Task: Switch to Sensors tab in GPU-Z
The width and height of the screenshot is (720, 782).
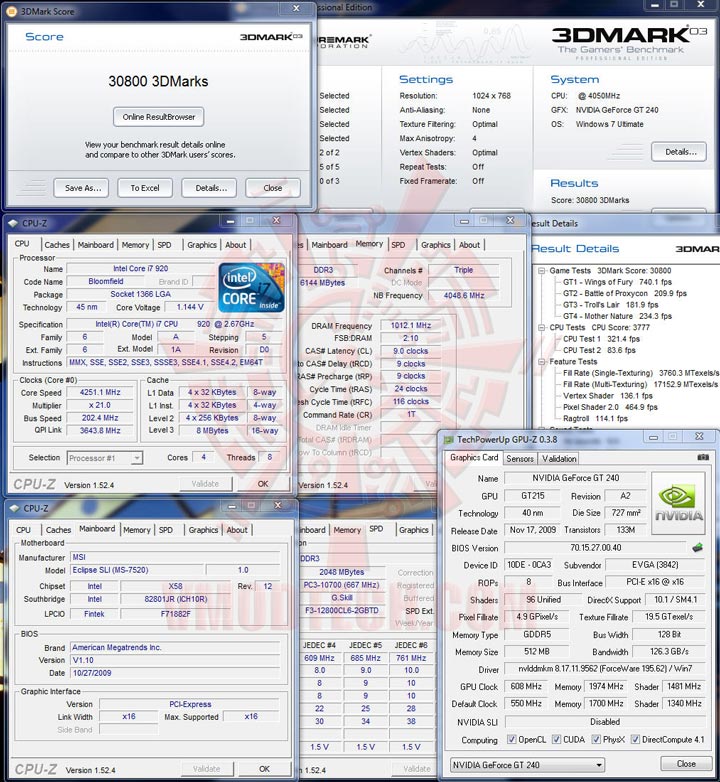Action: click(x=520, y=459)
